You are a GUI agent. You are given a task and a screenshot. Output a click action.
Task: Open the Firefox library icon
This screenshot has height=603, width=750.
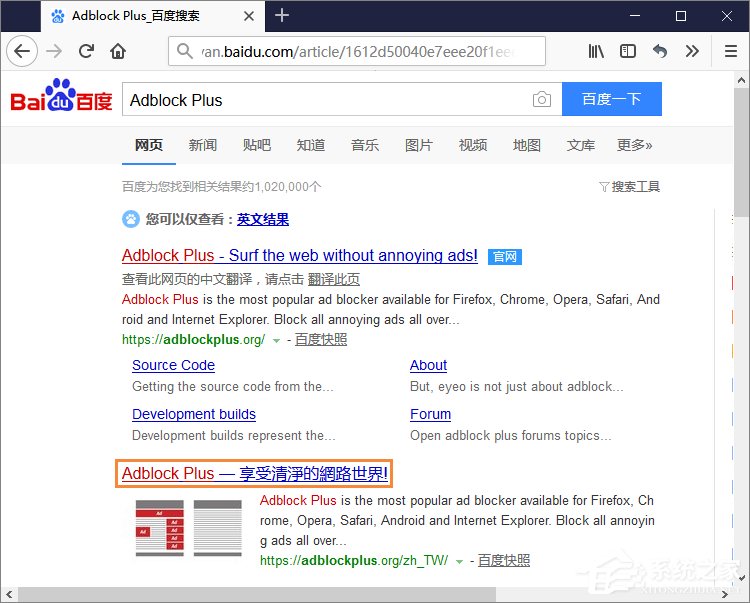[596, 51]
